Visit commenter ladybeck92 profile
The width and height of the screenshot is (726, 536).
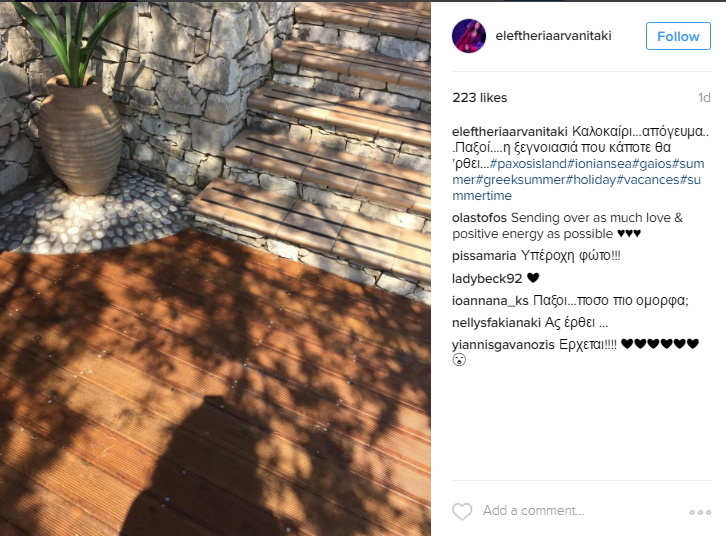click(487, 279)
